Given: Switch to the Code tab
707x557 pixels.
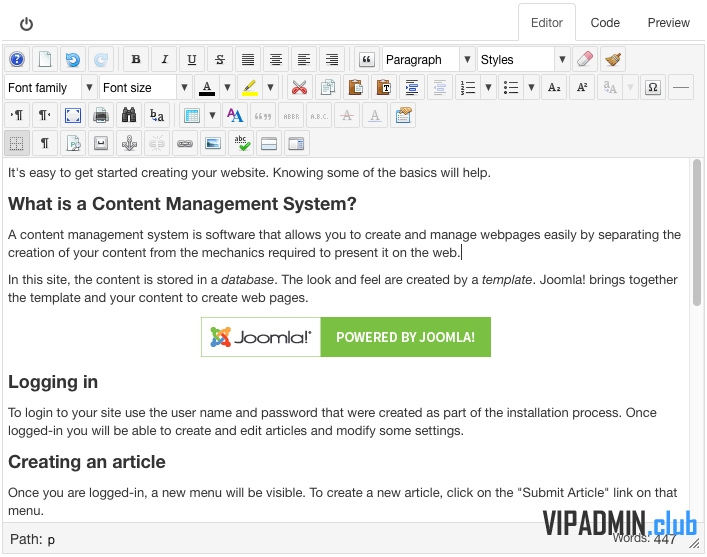Looking at the screenshot, I should pos(605,23).
